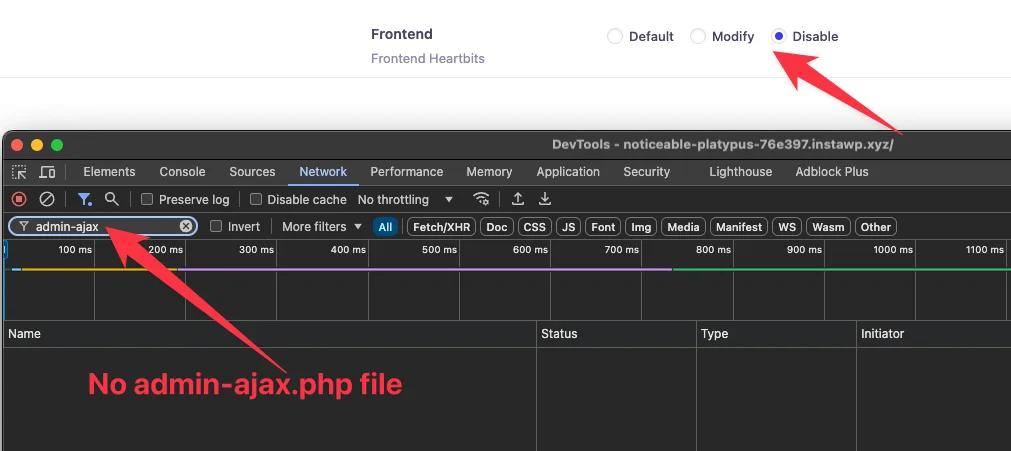
Task: Select the Modify radio option
Action: 698,36
